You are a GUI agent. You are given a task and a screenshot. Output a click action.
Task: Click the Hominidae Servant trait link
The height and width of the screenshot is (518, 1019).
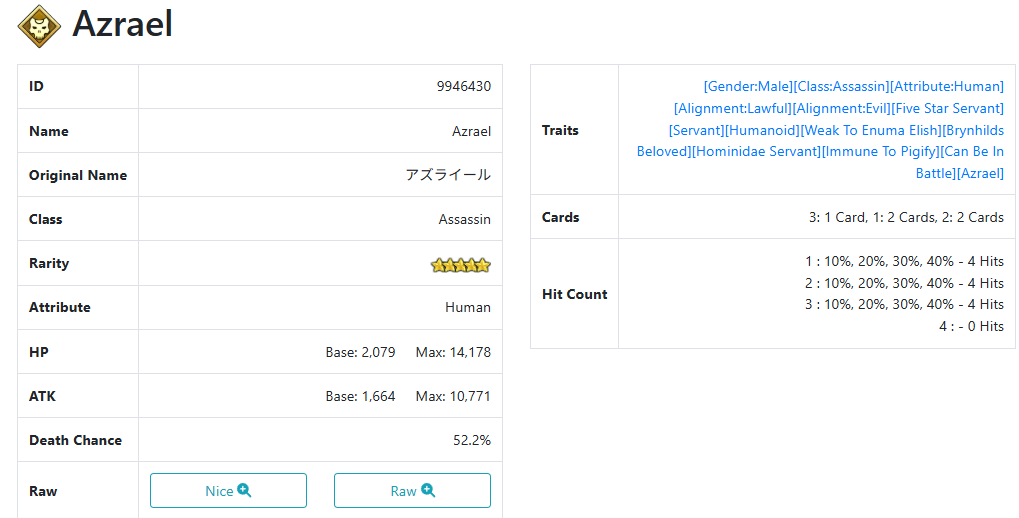756,151
